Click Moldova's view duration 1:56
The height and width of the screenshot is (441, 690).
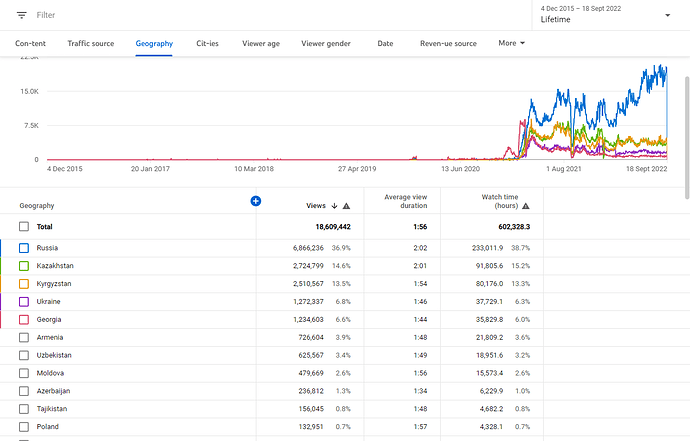420,373
